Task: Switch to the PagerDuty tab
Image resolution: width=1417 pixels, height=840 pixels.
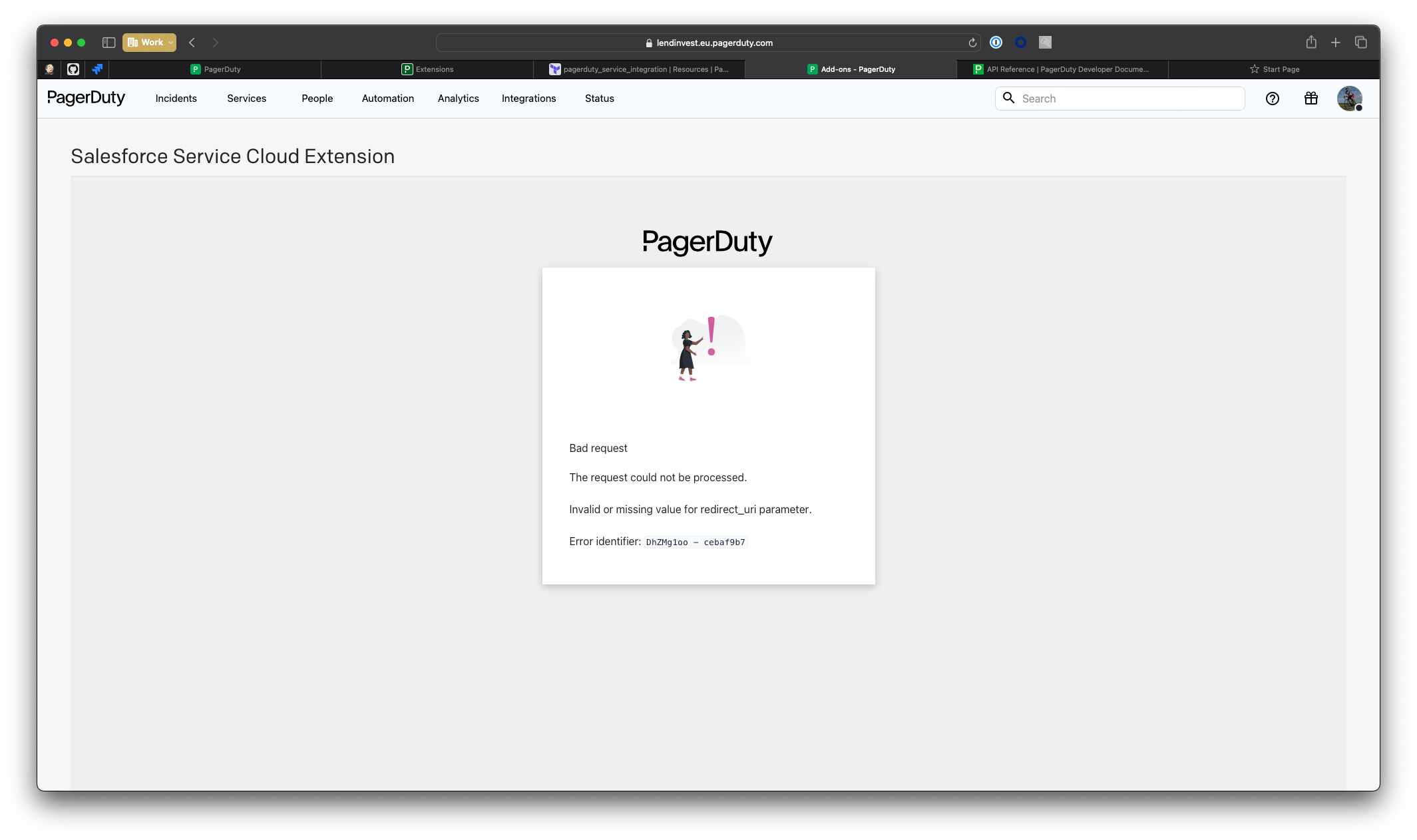Action: point(215,69)
